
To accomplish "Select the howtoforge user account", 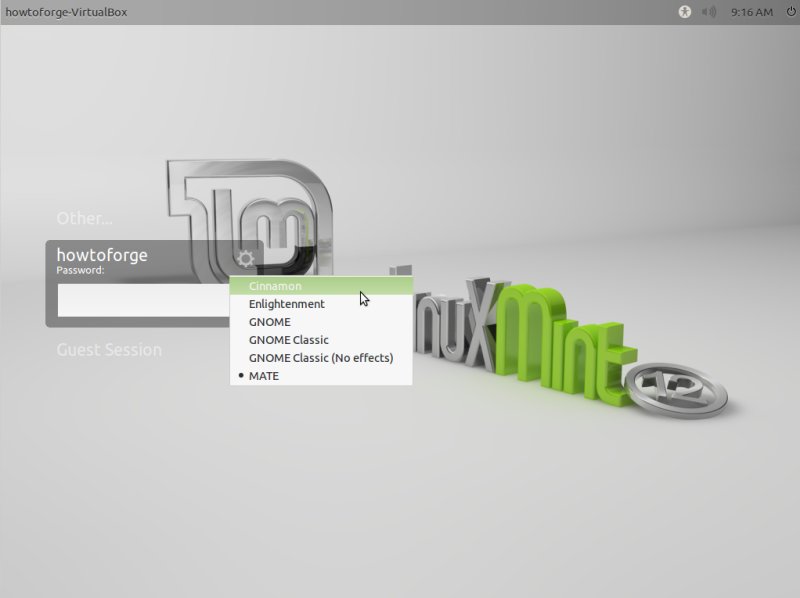I will pyautogui.click(x=102, y=255).
